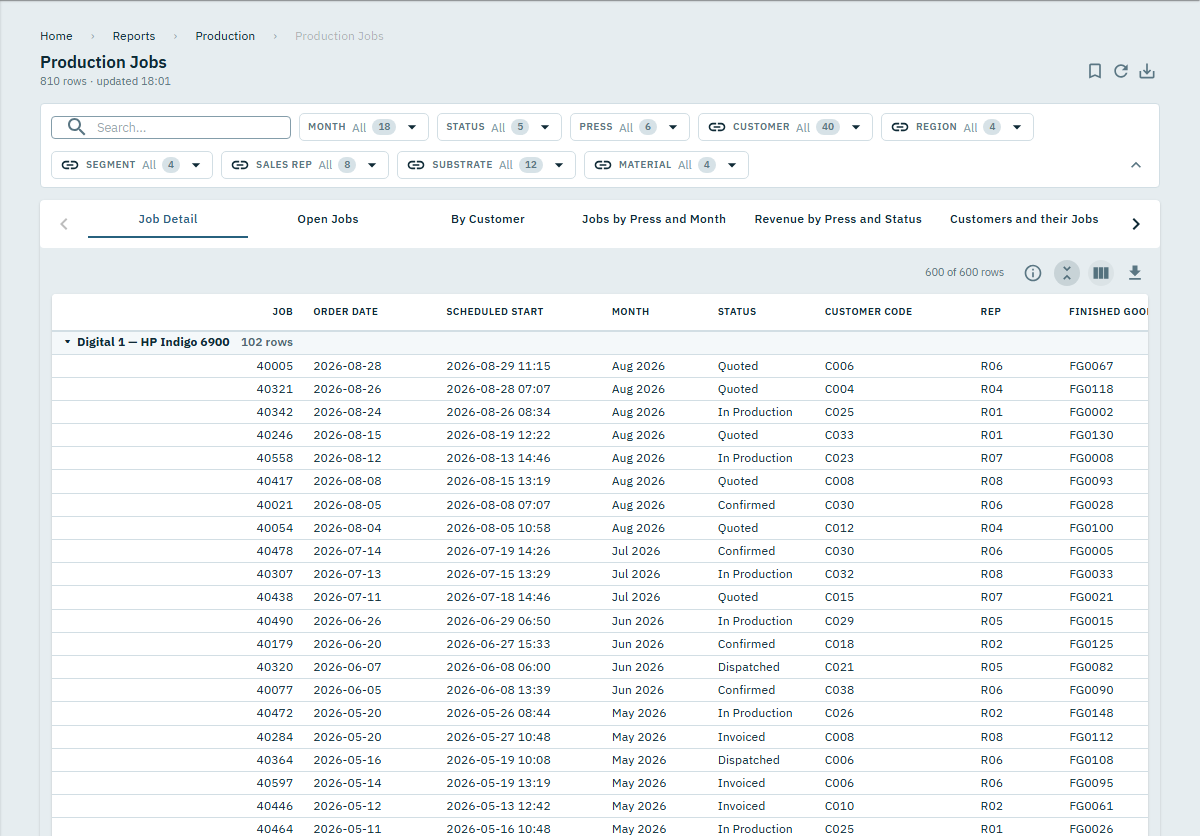1200x836 pixels.
Task: Go to Reports breadcrumb
Action: pyautogui.click(x=134, y=36)
